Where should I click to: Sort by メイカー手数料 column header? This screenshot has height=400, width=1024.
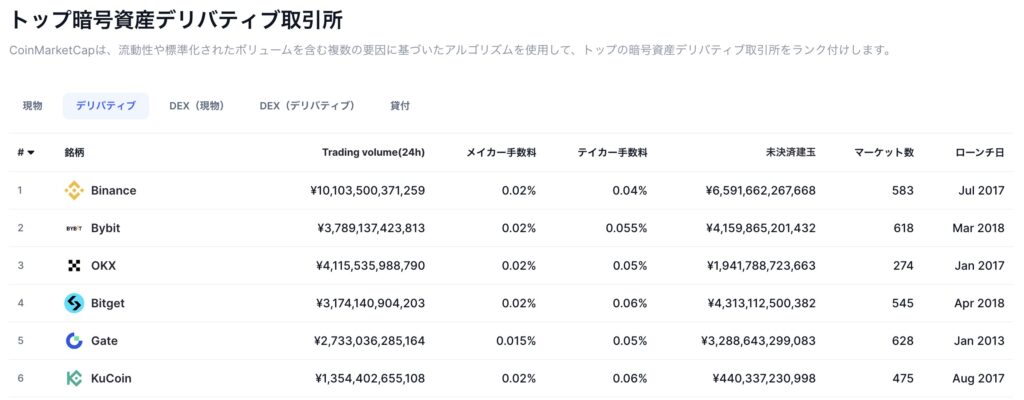[501, 153]
